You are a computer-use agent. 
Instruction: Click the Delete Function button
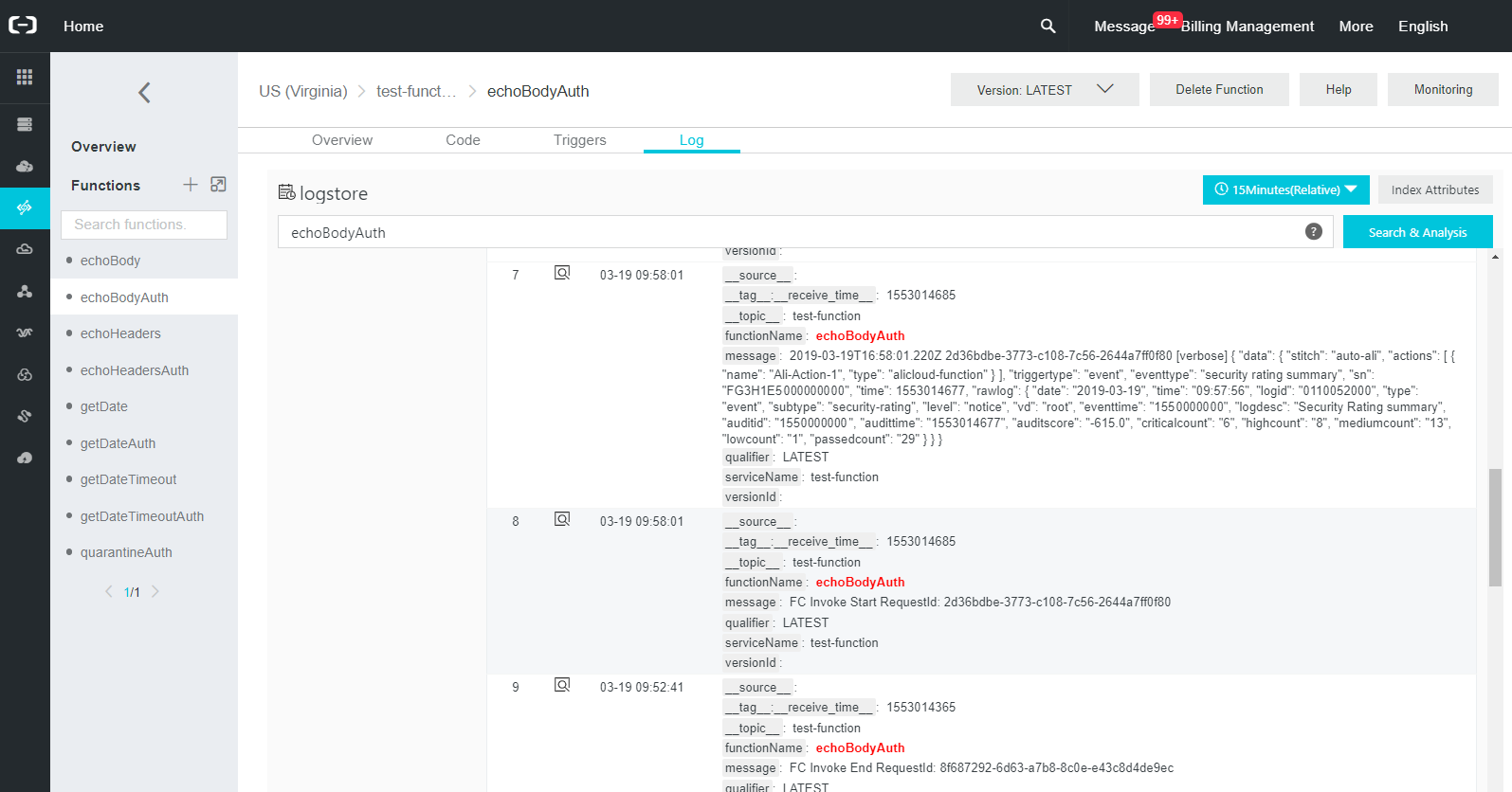pyautogui.click(x=1218, y=90)
